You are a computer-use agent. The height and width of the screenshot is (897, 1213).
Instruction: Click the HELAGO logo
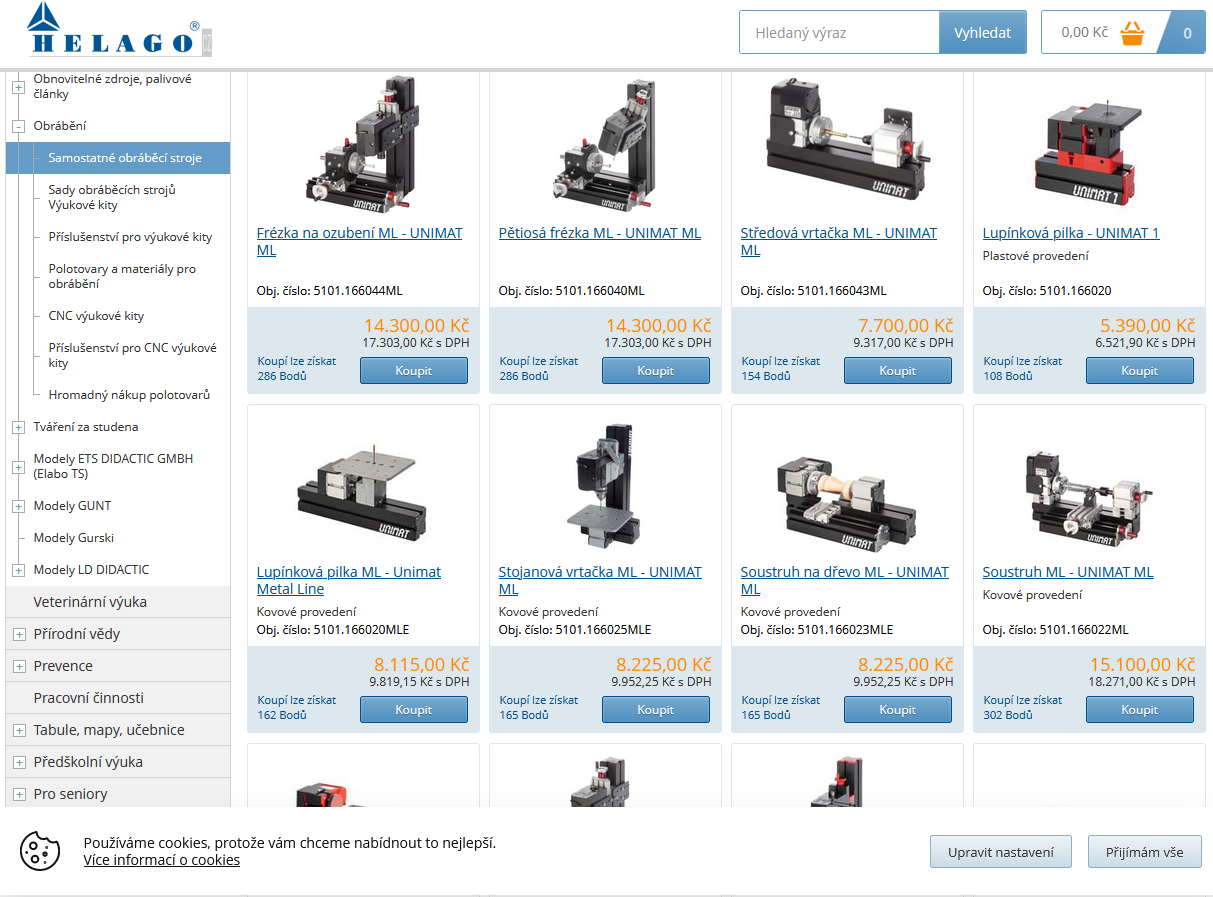pos(120,30)
